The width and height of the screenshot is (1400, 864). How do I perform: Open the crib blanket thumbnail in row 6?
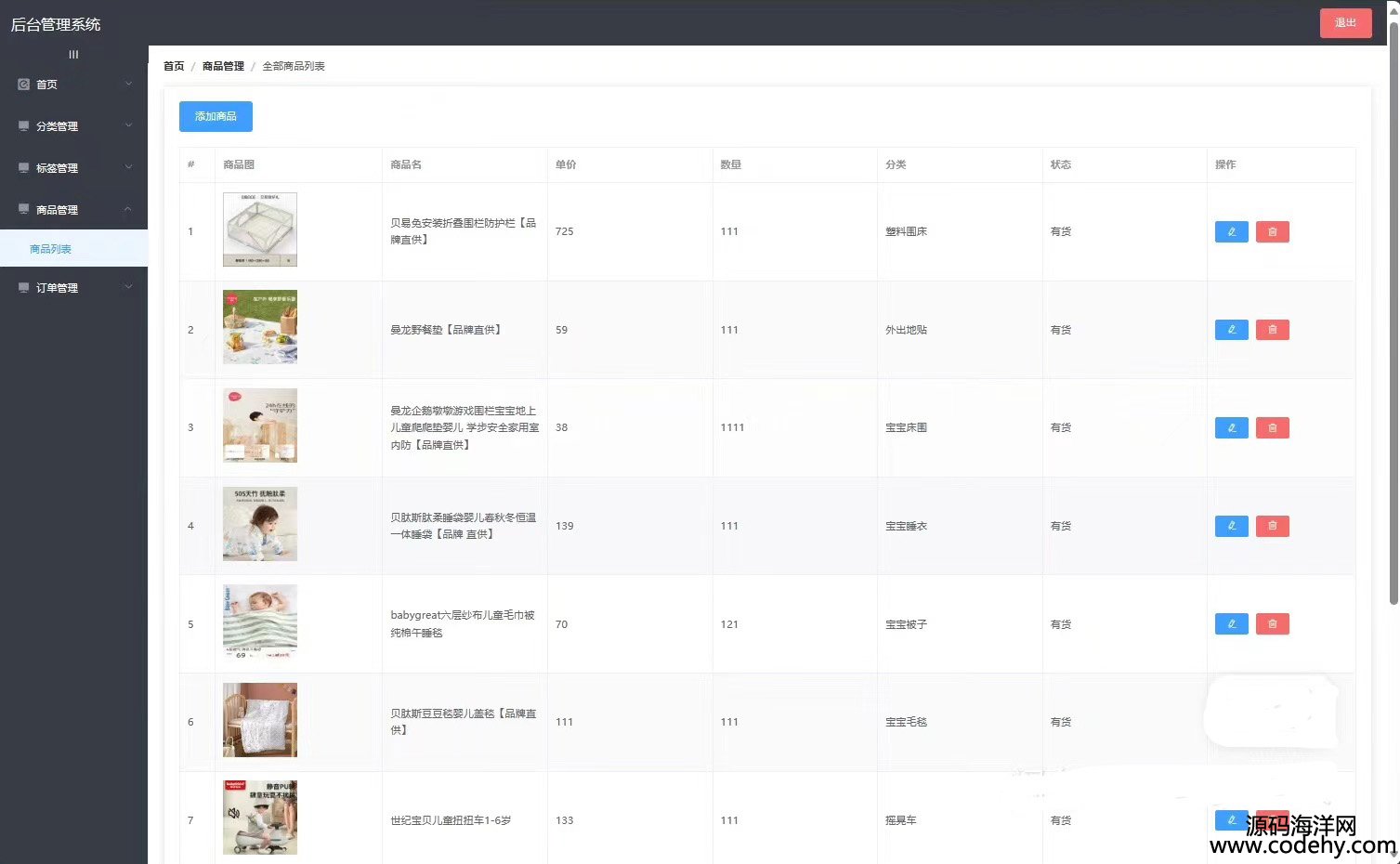(x=260, y=720)
